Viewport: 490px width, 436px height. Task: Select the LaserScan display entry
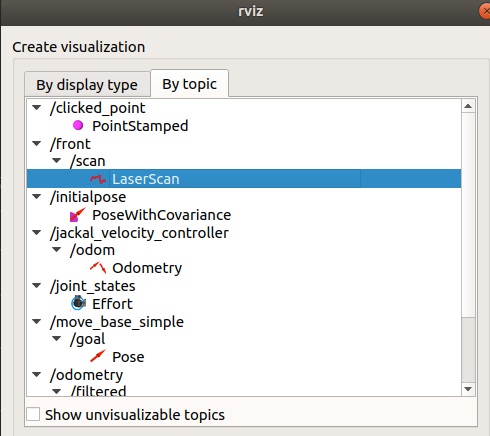click(146, 179)
